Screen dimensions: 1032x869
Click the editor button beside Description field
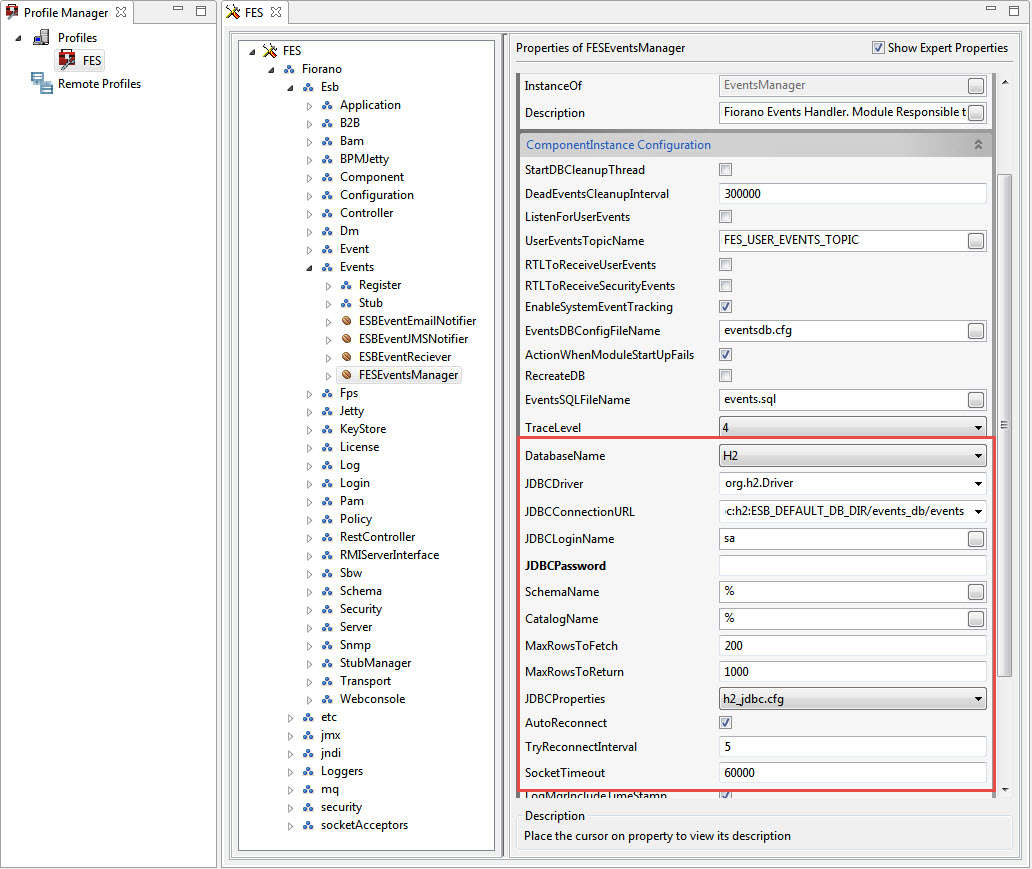pyautogui.click(x=976, y=113)
